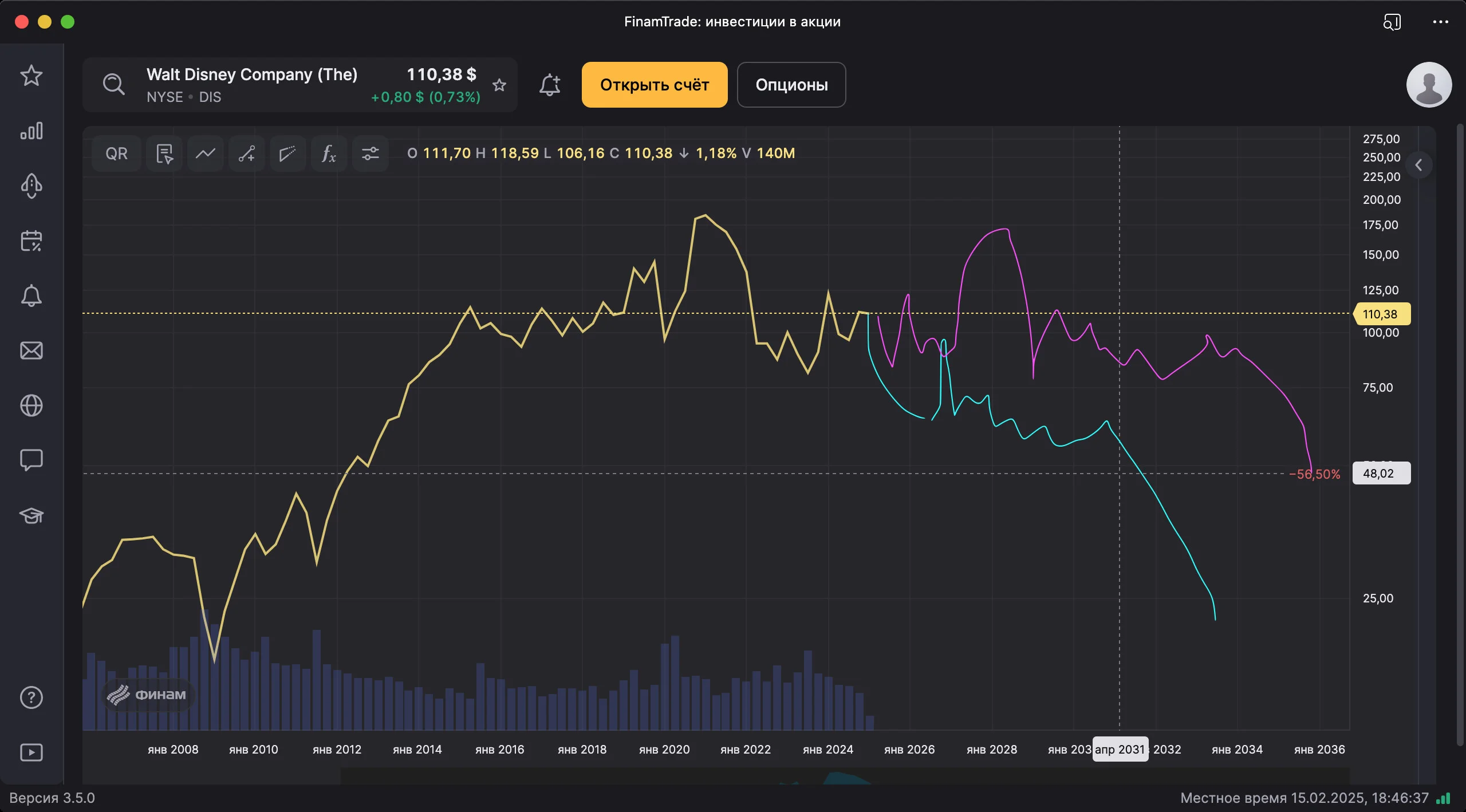Image resolution: width=1466 pixels, height=812 pixels.
Task: Click the connection signal status icon
Action: [x=1444, y=798]
